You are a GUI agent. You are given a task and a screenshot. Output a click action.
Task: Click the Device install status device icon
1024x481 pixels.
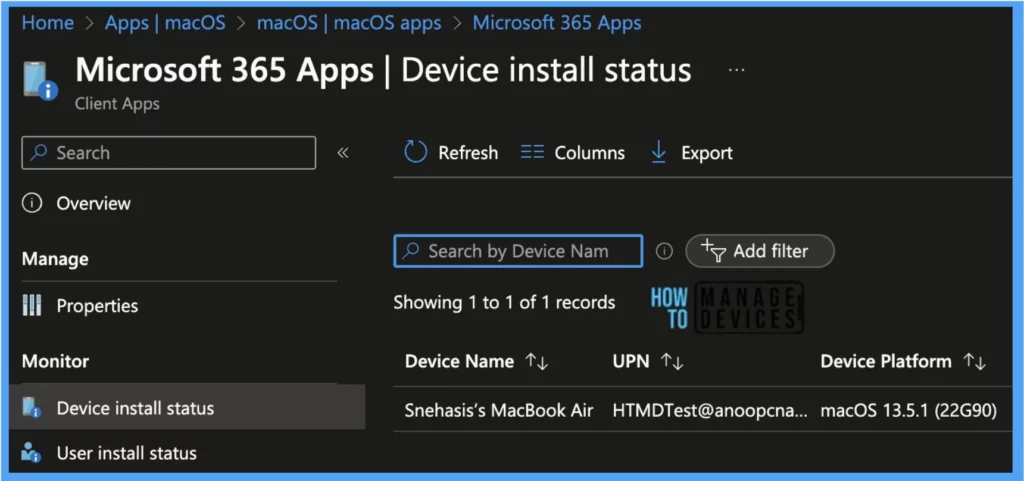pyautogui.click(x=31, y=408)
